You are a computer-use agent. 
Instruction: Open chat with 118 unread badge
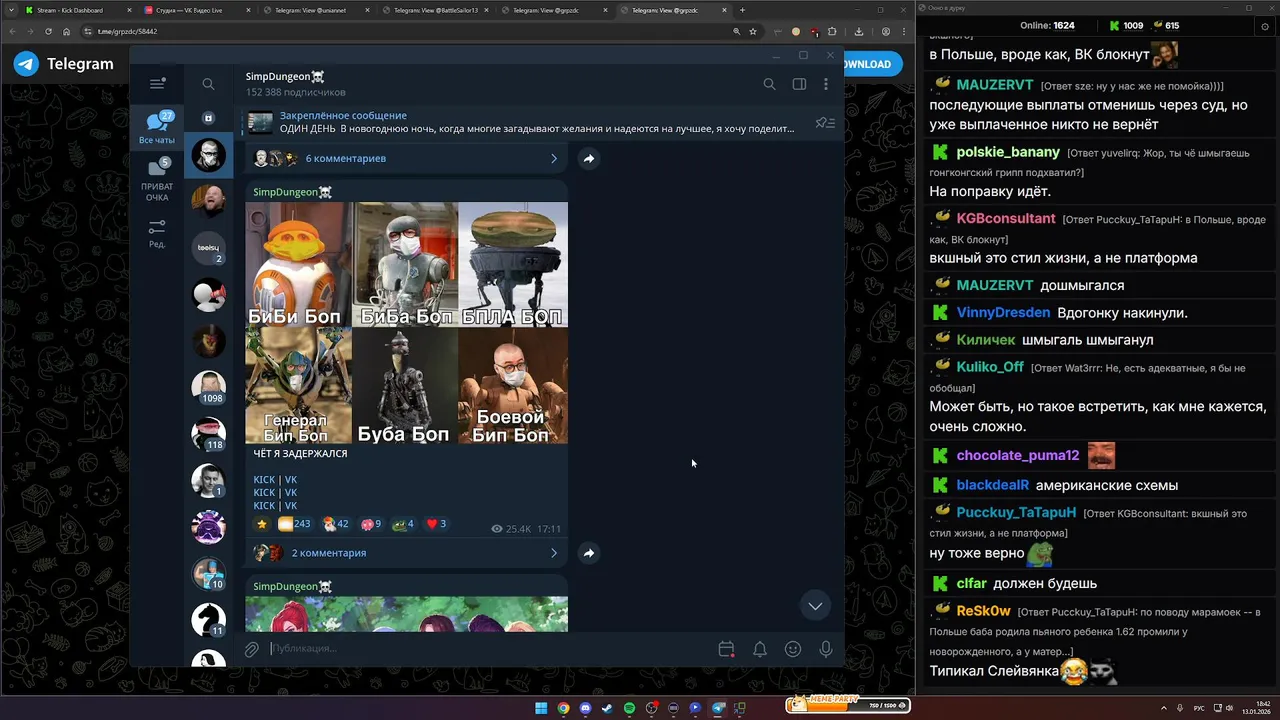pyautogui.click(x=209, y=434)
